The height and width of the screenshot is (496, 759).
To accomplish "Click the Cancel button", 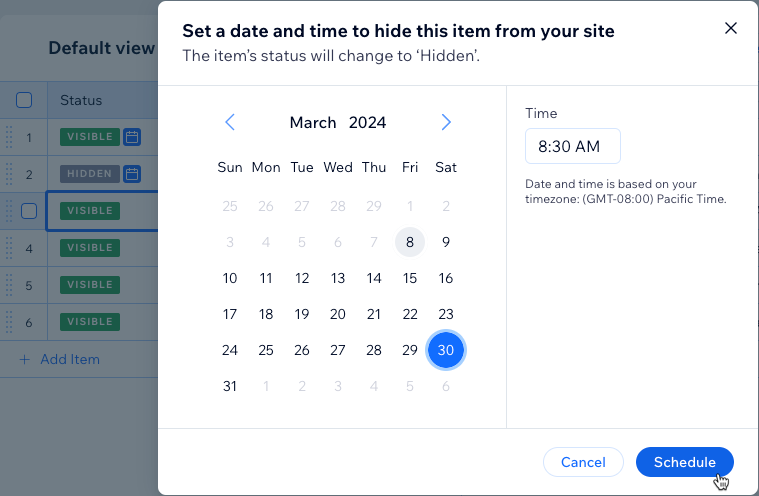I will tap(583, 462).
